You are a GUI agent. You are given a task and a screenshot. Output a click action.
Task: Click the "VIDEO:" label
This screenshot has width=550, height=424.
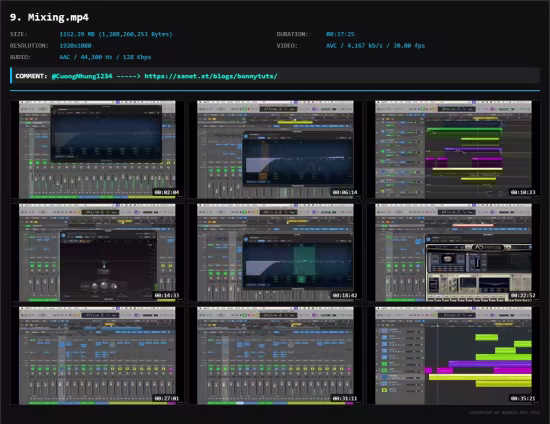pos(287,46)
